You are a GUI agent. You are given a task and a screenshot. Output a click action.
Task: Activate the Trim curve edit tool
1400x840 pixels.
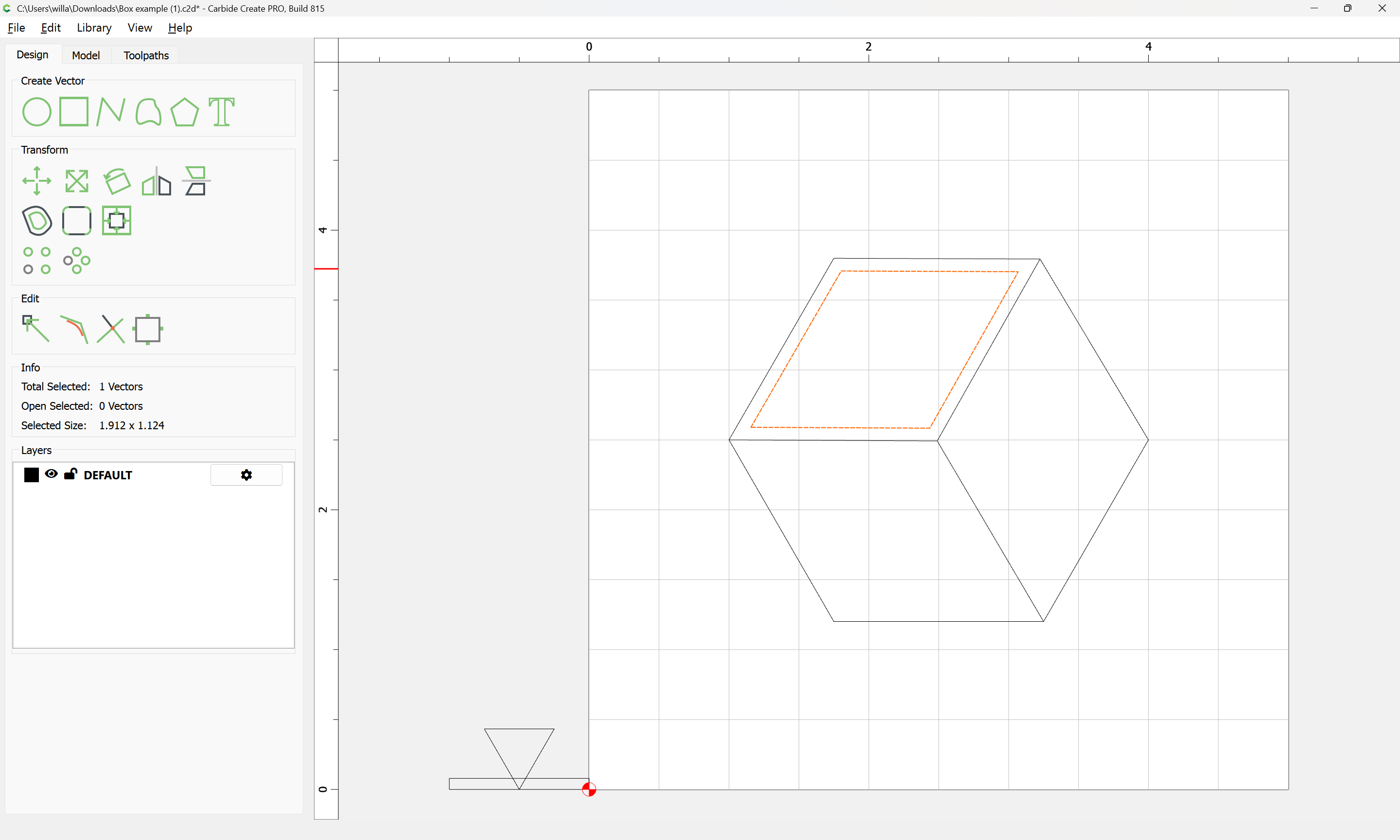pos(73,329)
